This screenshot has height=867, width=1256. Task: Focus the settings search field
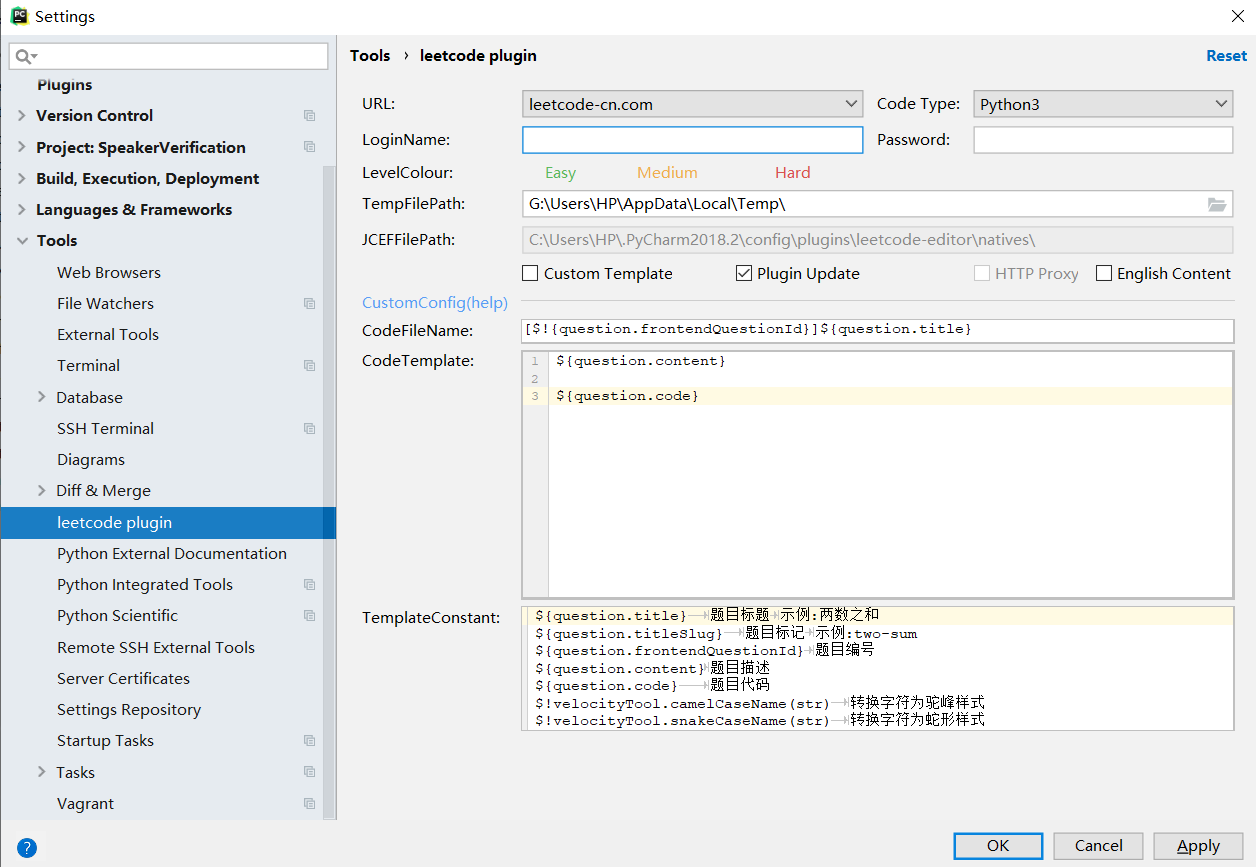(168, 56)
